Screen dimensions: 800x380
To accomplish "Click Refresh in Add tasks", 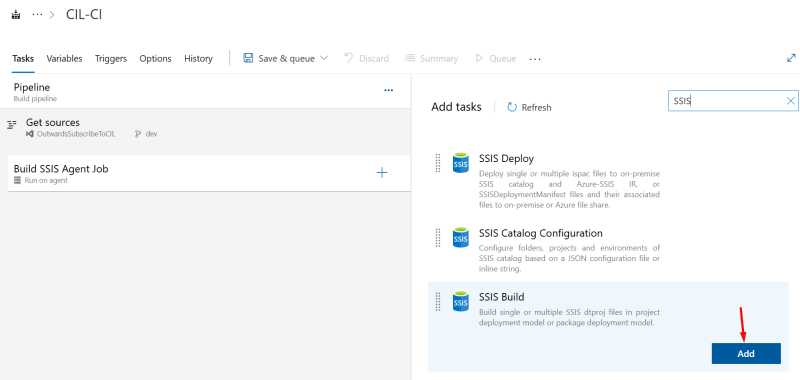I will (529, 108).
